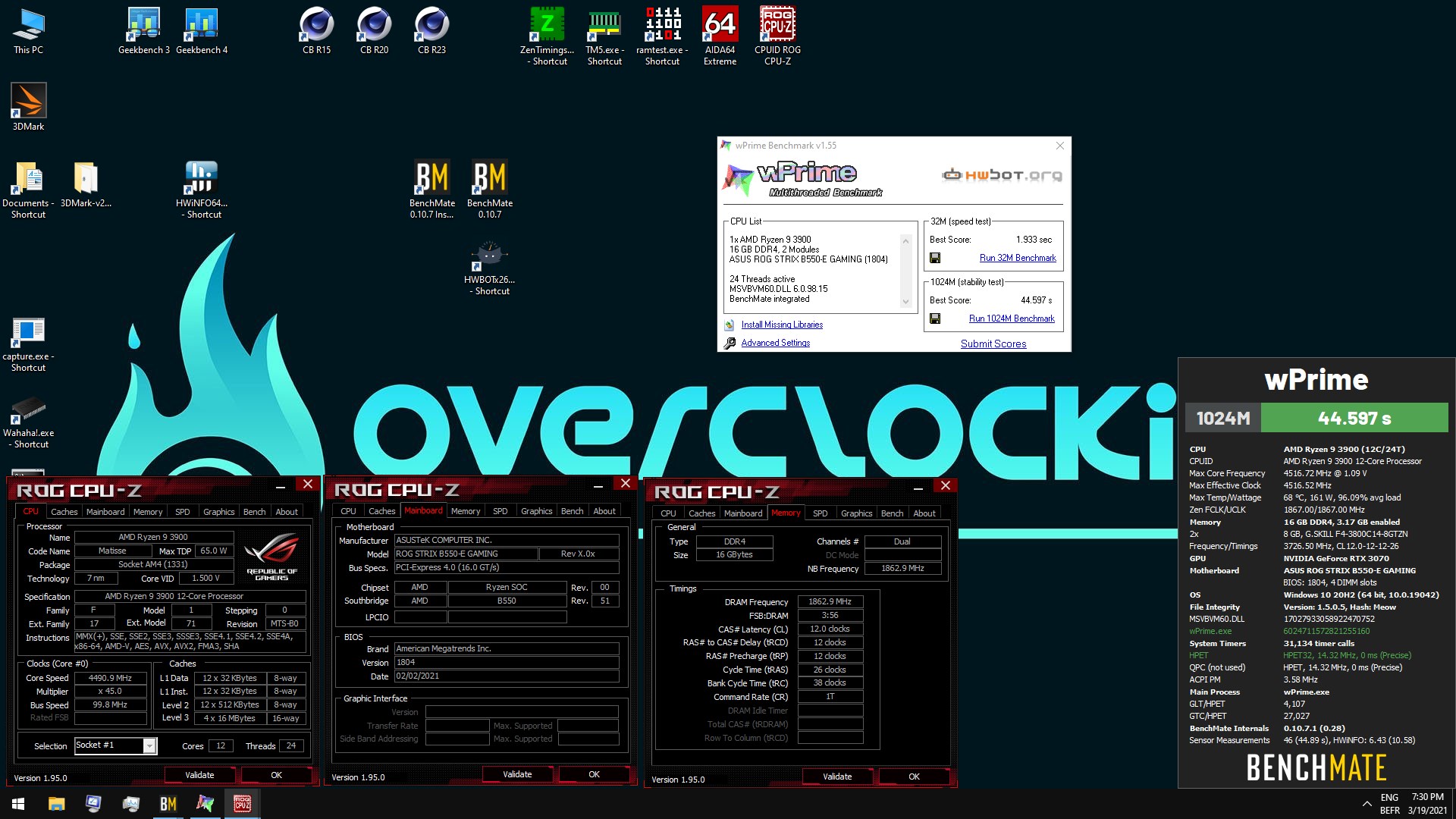Open the Documents shortcut folder
This screenshot has width=1456, height=819.
click(x=28, y=190)
